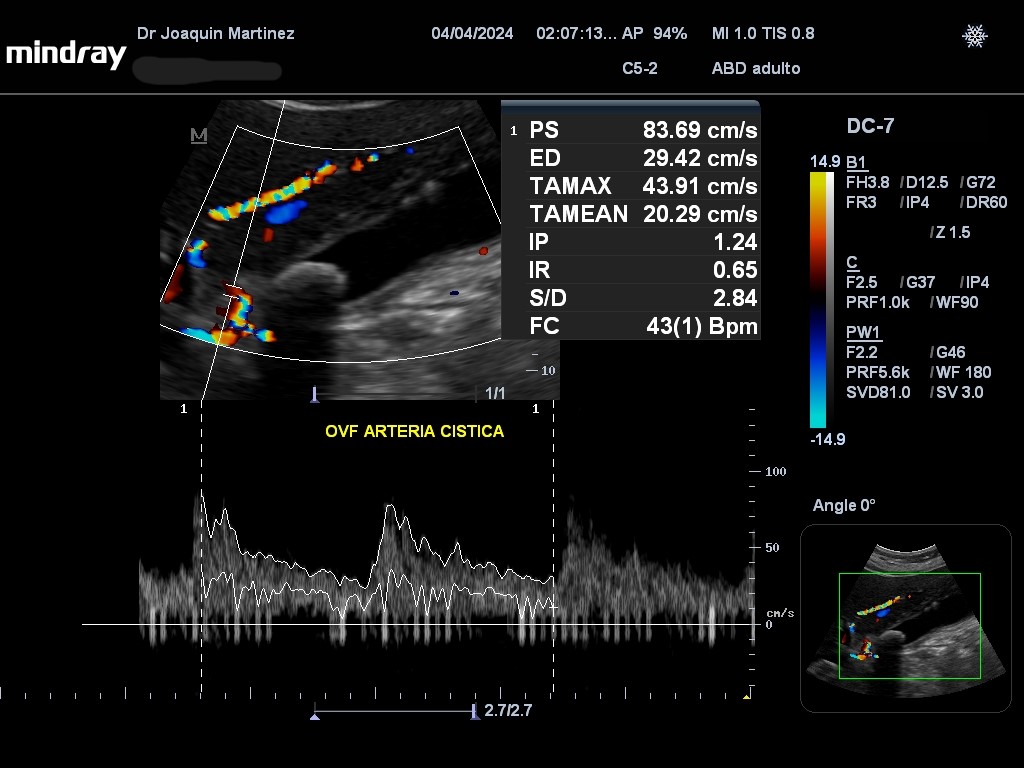
Task: Click the PRF1.0k color parameter
Action: click(878, 302)
